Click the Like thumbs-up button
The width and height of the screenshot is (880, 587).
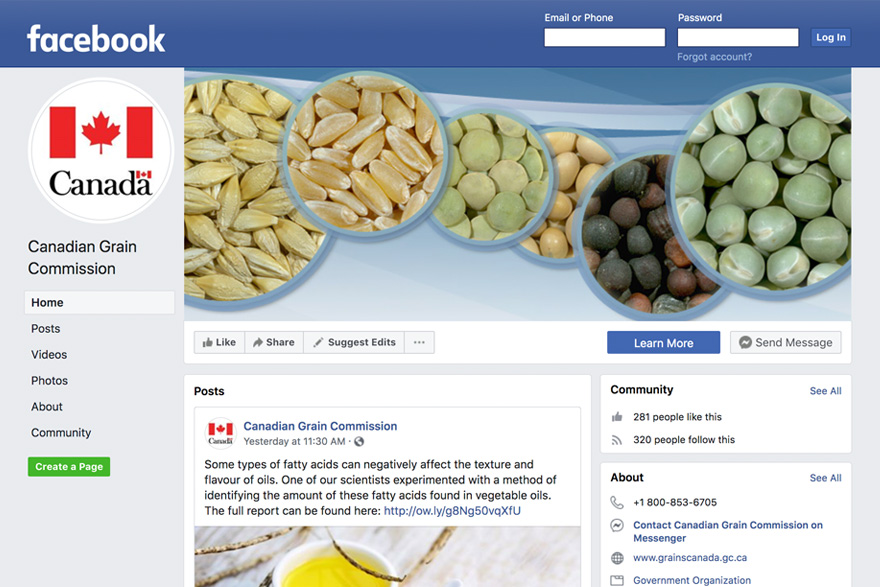219,342
